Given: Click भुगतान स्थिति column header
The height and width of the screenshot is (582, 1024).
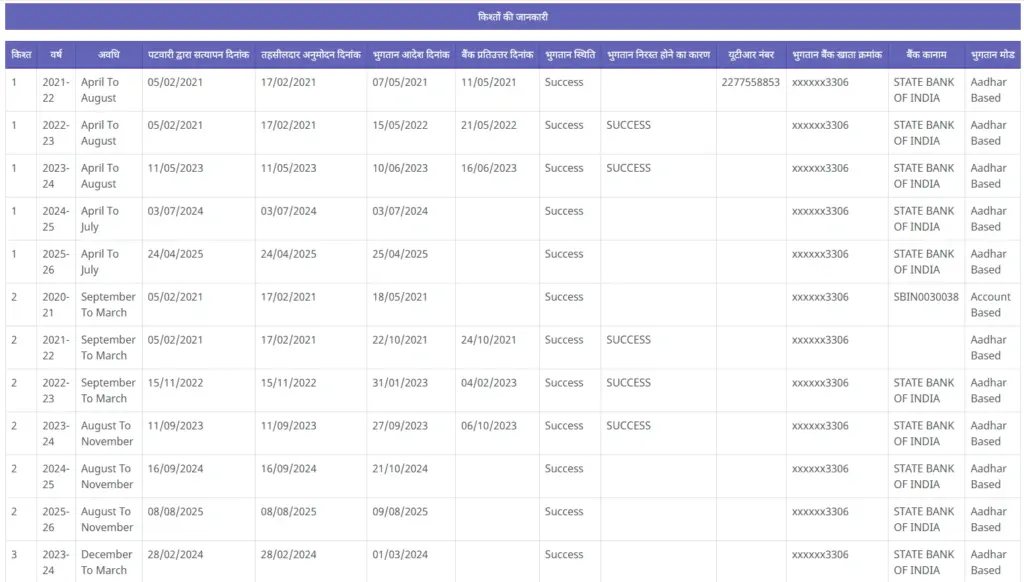Looking at the screenshot, I should pyautogui.click(x=570, y=55).
